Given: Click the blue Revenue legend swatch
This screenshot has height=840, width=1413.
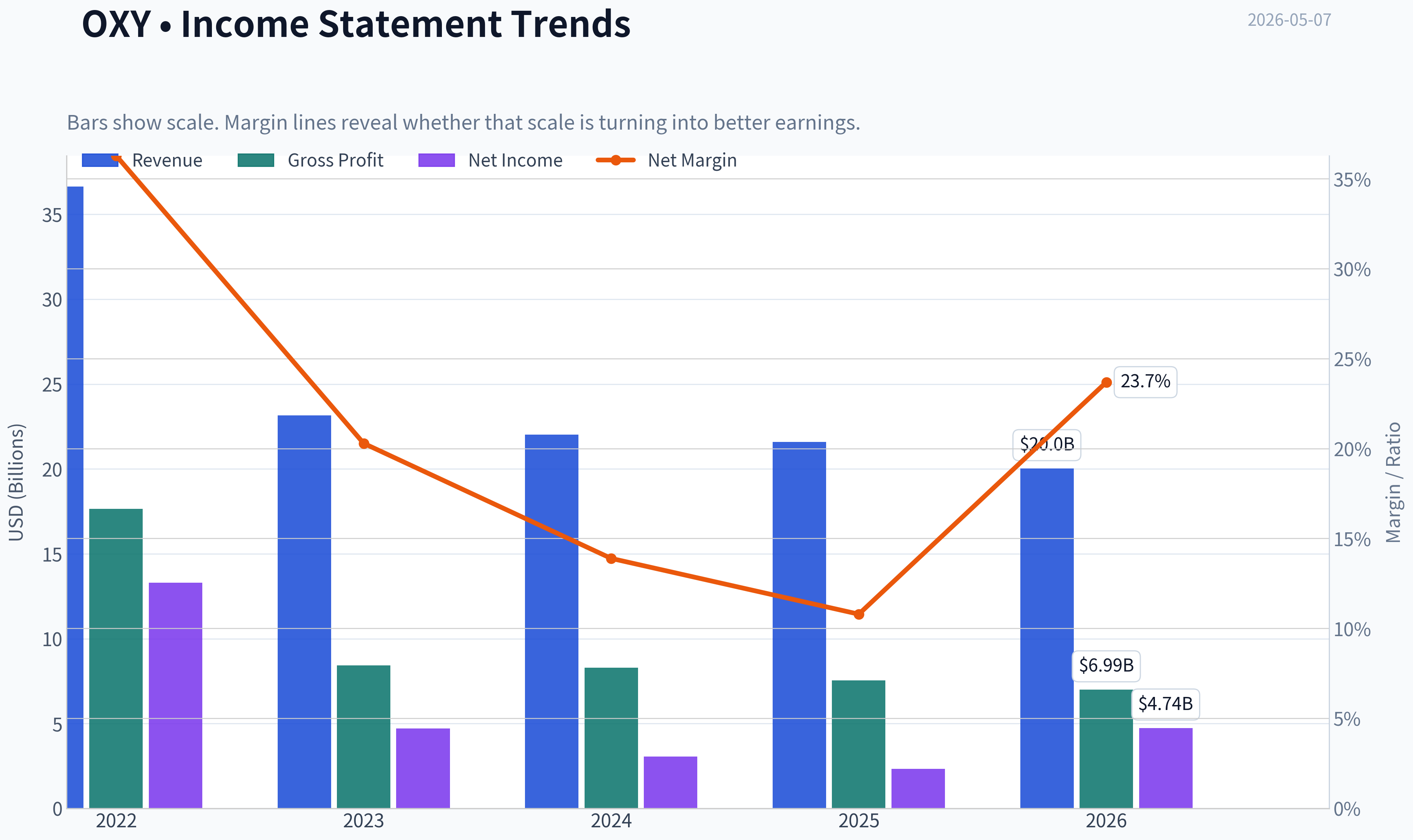Looking at the screenshot, I should 100,160.
